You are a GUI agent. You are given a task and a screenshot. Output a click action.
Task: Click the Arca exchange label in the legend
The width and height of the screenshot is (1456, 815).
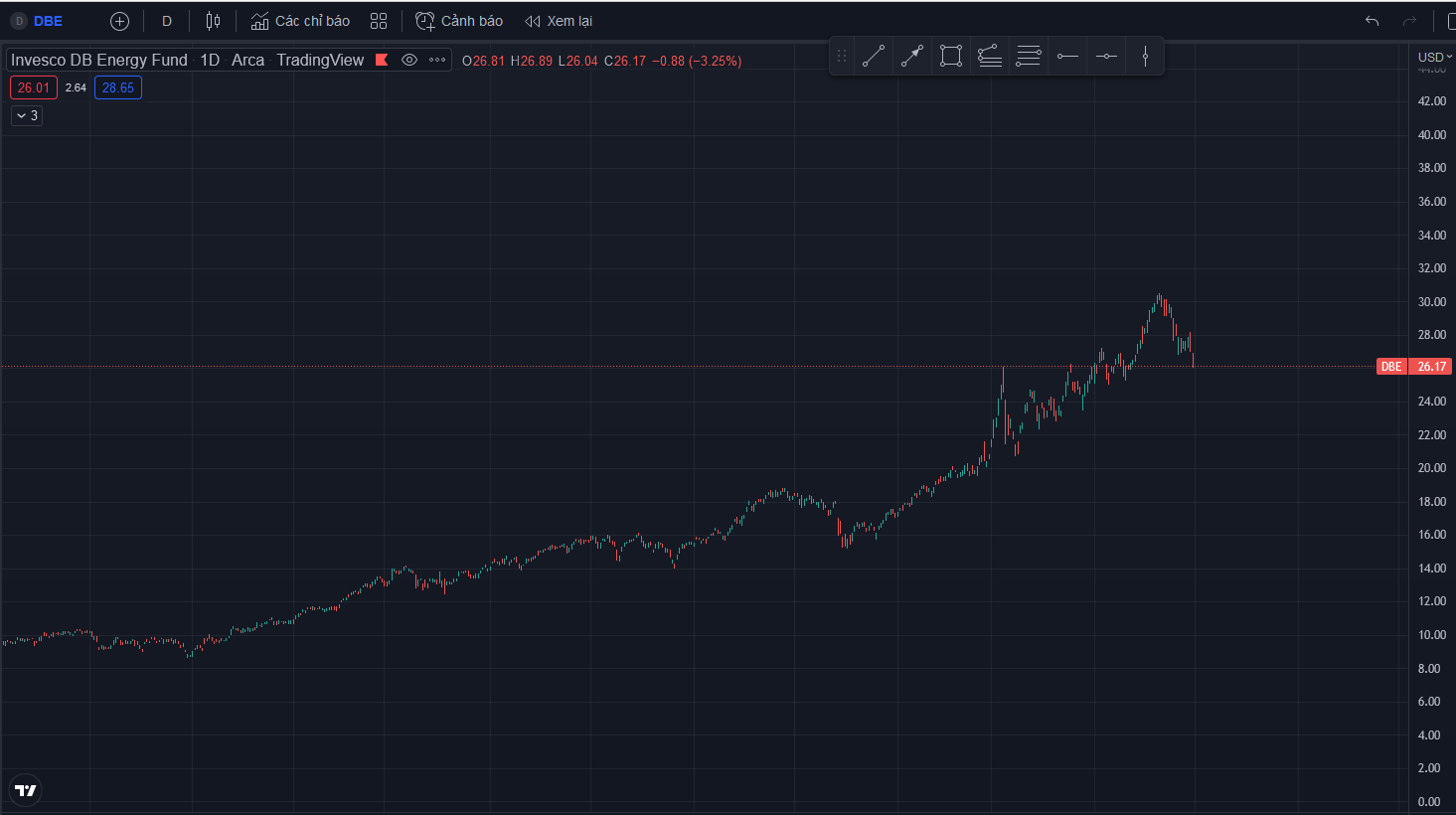click(x=247, y=60)
